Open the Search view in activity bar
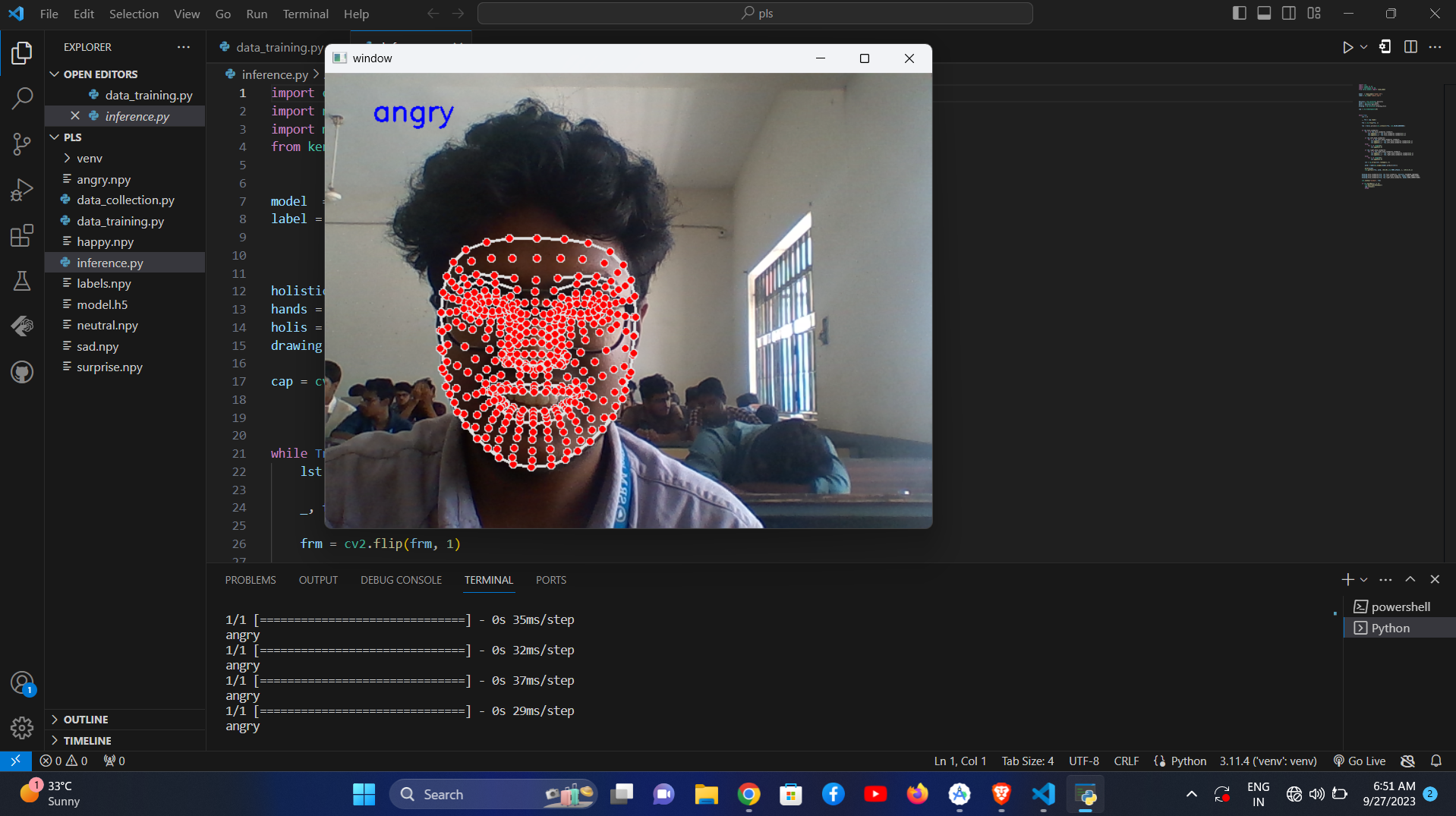This screenshot has width=1456, height=816. pyautogui.click(x=22, y=98)
